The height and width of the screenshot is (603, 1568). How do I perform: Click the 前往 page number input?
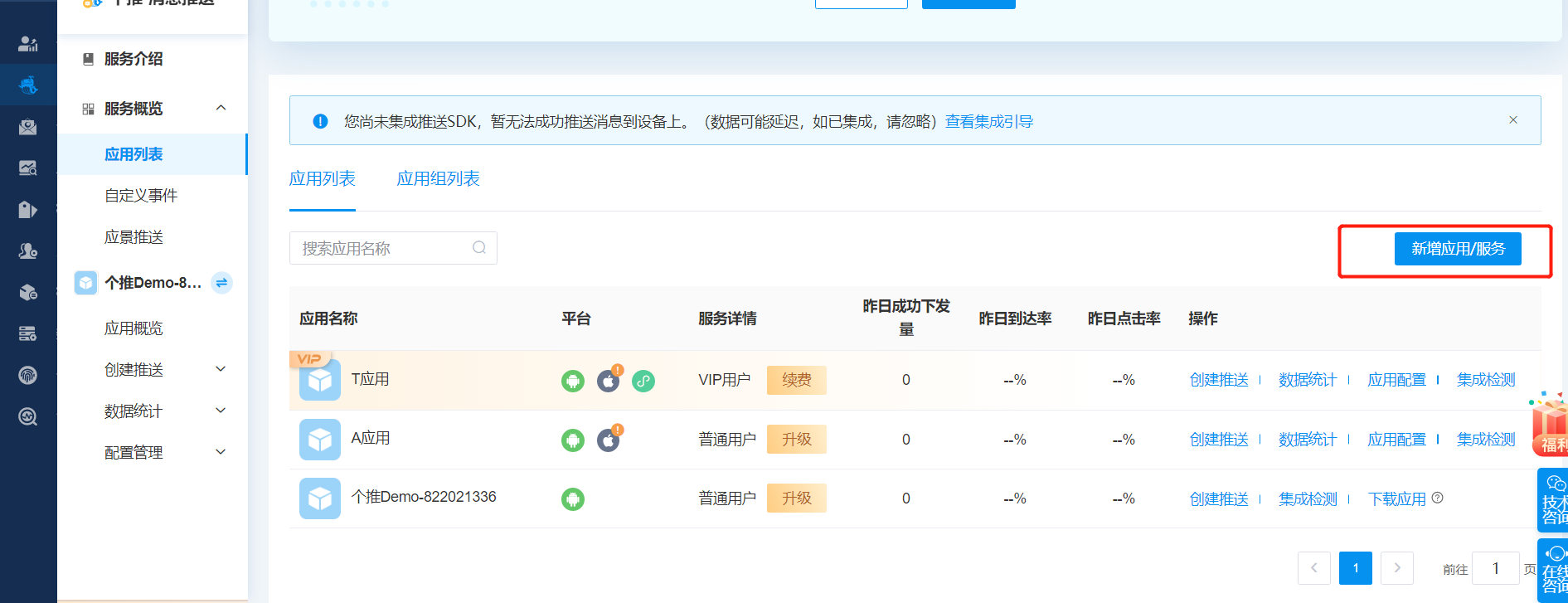tap(1496, 568)
